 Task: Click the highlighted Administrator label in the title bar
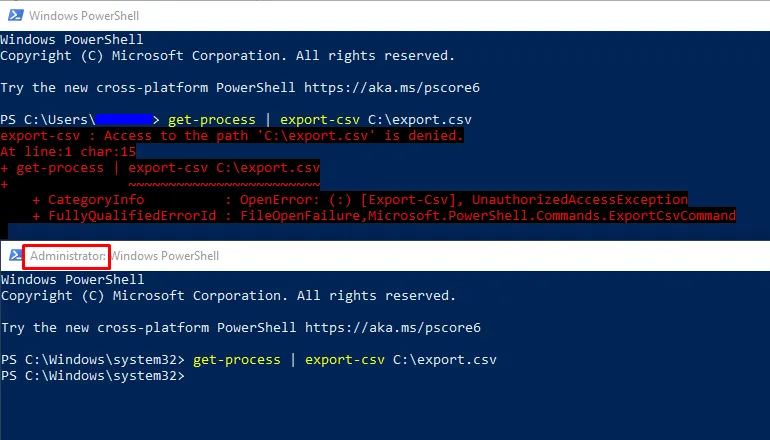(x=67, y=256)
